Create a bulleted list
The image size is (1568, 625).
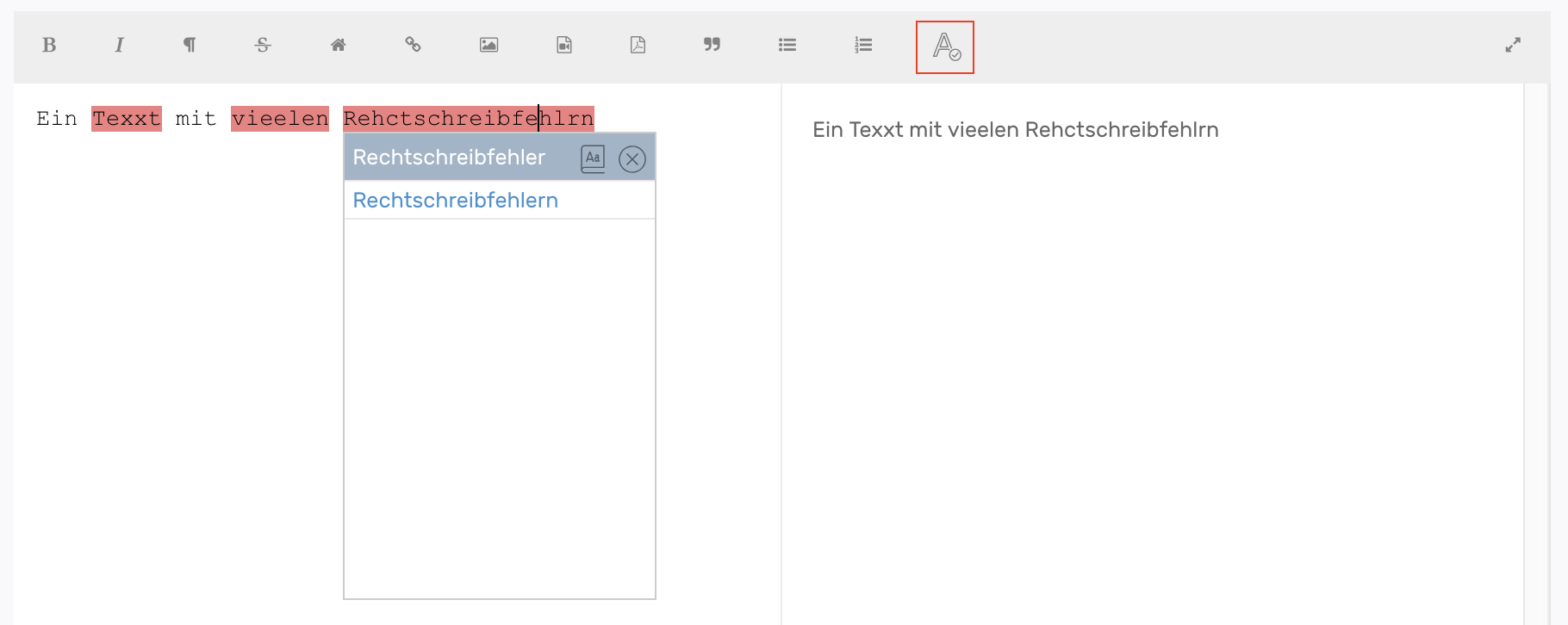pos(787,46)
